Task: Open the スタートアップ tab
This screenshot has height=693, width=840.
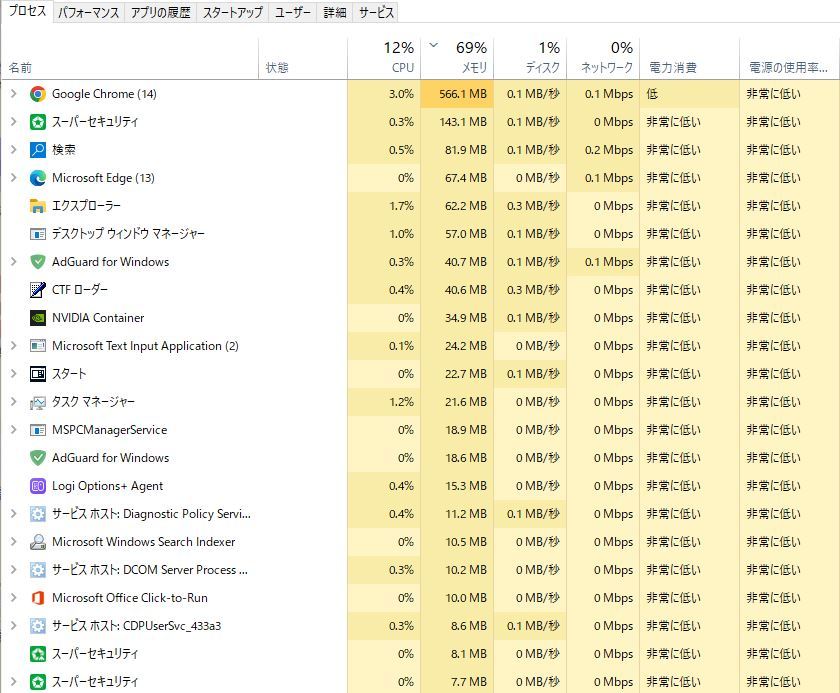Action: click(232, 13)
